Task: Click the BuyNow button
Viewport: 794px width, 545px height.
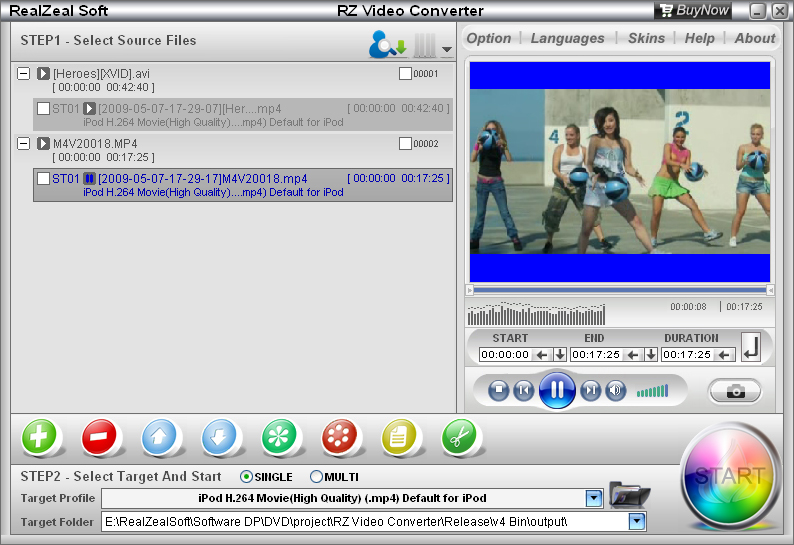Action: (x=694, y=11)
